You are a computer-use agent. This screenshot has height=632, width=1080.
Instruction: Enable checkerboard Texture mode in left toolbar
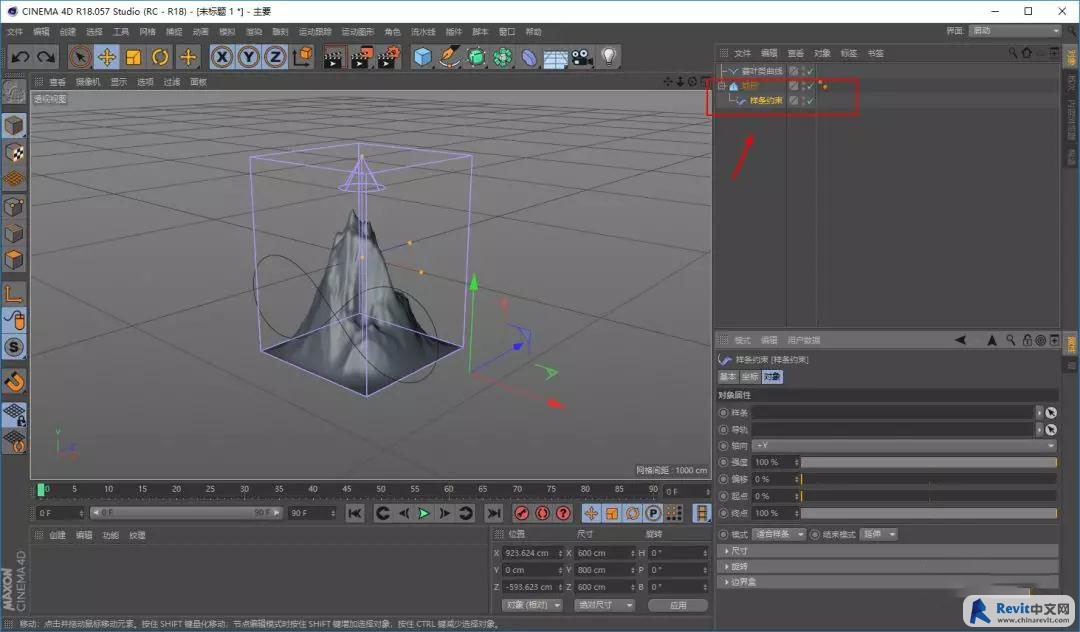[x=14, y=152]
